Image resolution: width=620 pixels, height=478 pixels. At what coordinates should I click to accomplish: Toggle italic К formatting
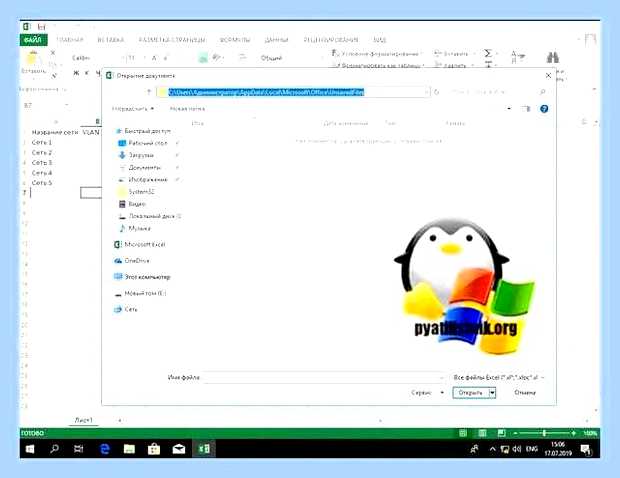87,73
